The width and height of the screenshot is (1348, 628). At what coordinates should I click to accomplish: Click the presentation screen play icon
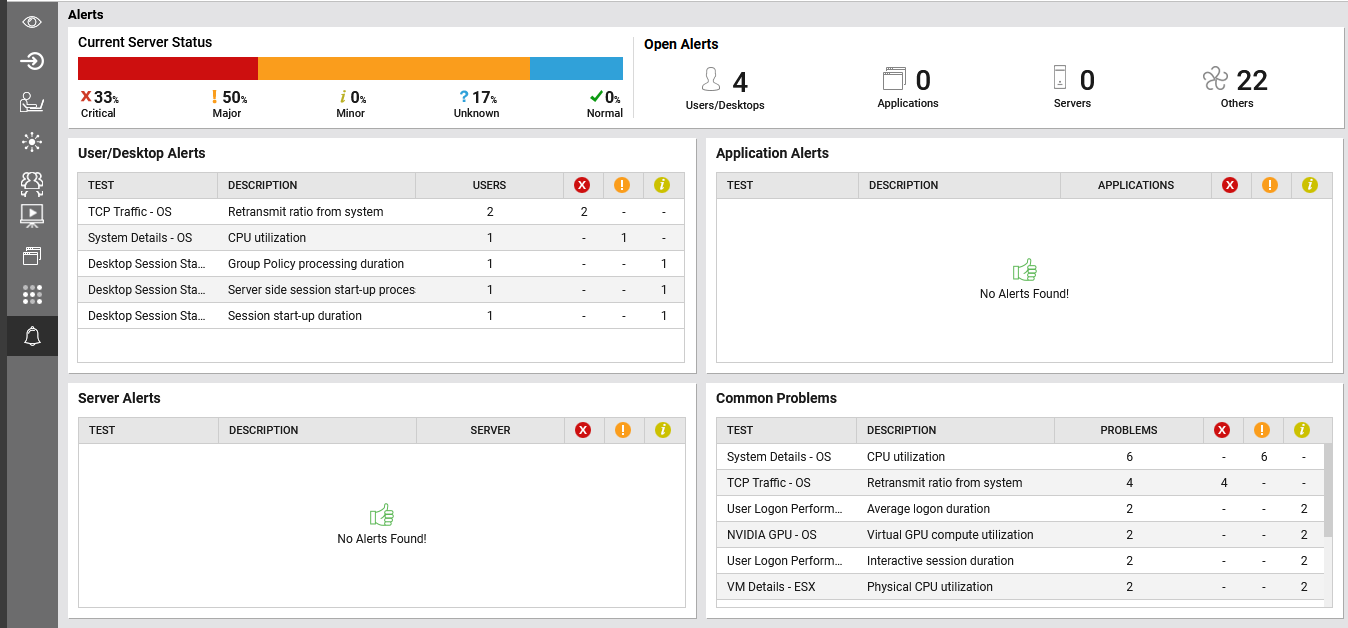coord(32,214)
